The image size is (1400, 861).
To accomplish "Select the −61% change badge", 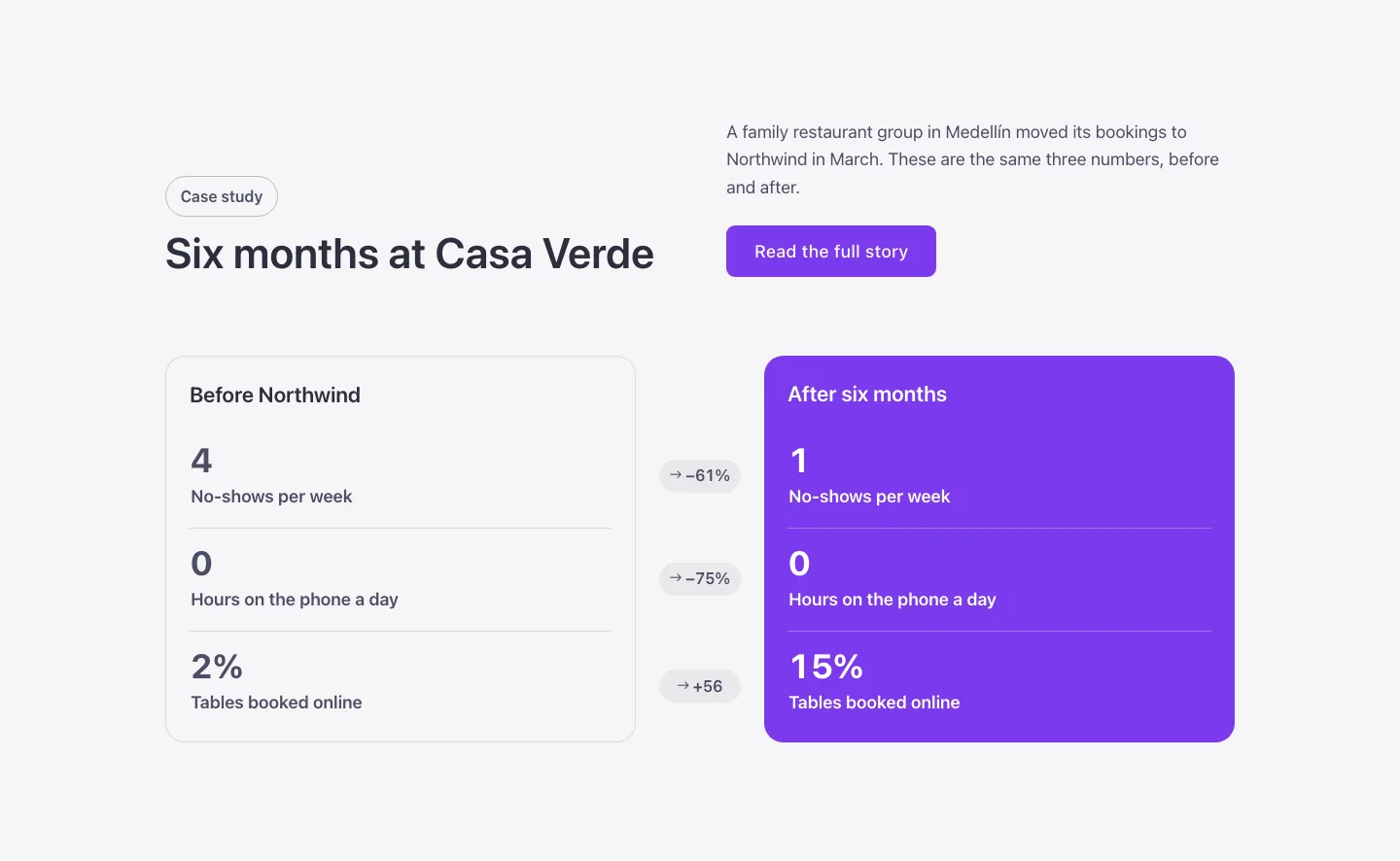I will pyautogui.click(x=700, y=476).
